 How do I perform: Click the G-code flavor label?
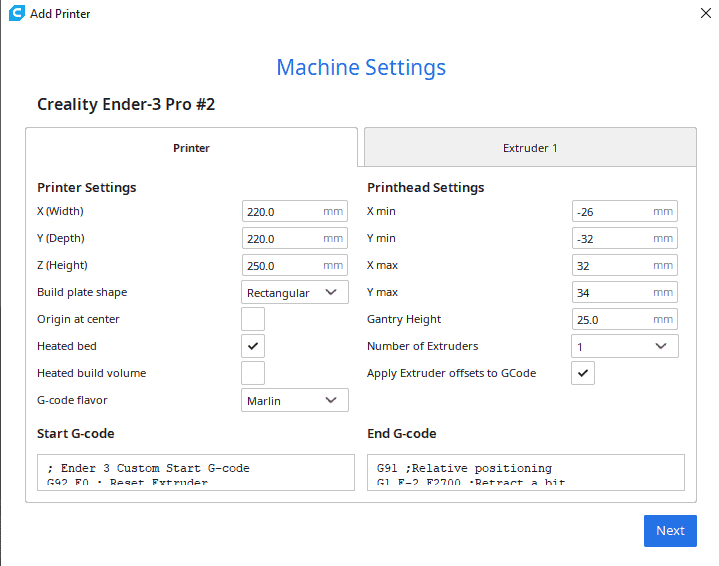click(72, 400)
